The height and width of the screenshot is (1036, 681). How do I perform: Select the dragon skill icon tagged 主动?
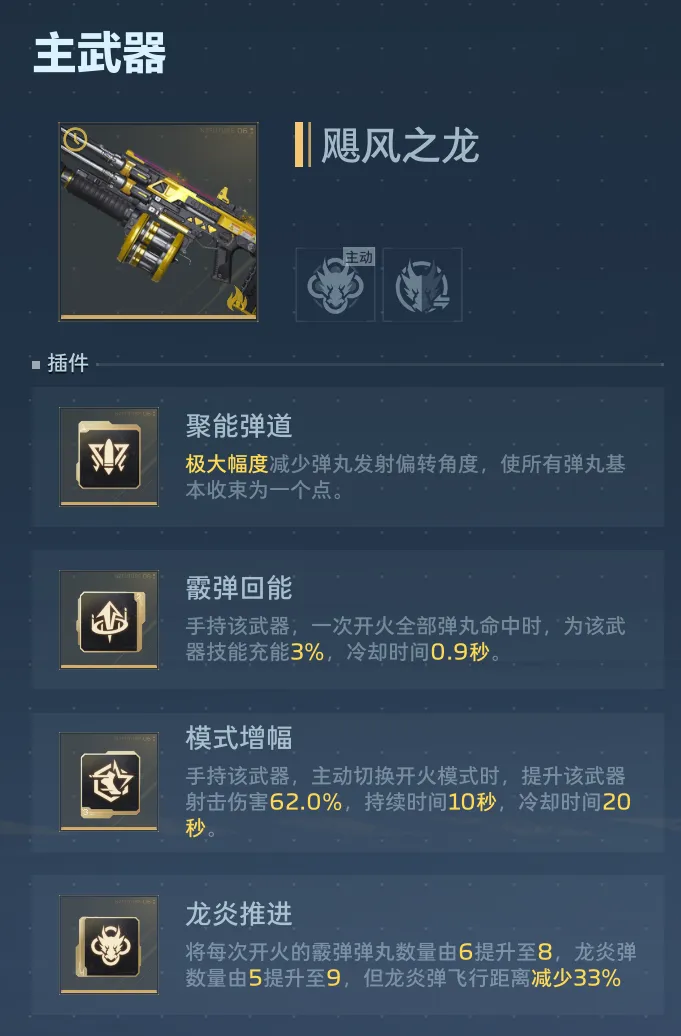[x=335, y=285]
